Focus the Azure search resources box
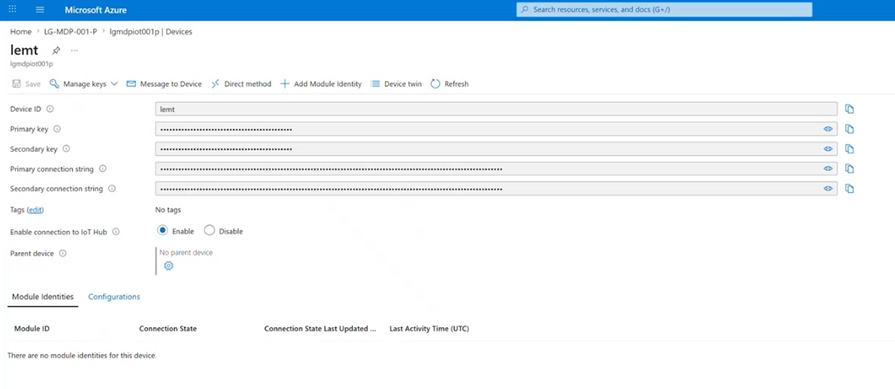895x389 pixels. (x=664, y=10)
